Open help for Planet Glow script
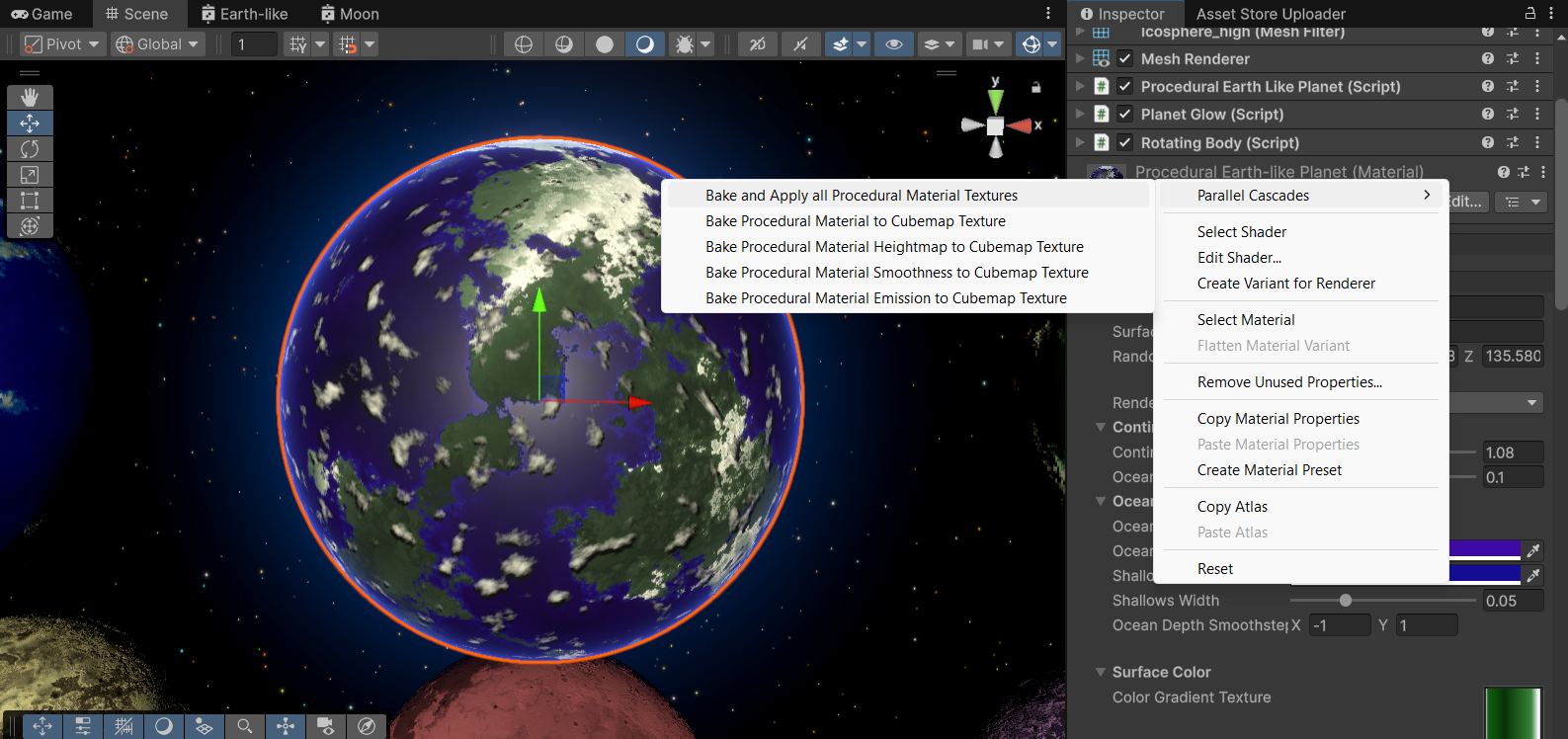This screenshot has width=1568, height=739. (x=1487, y=115)
